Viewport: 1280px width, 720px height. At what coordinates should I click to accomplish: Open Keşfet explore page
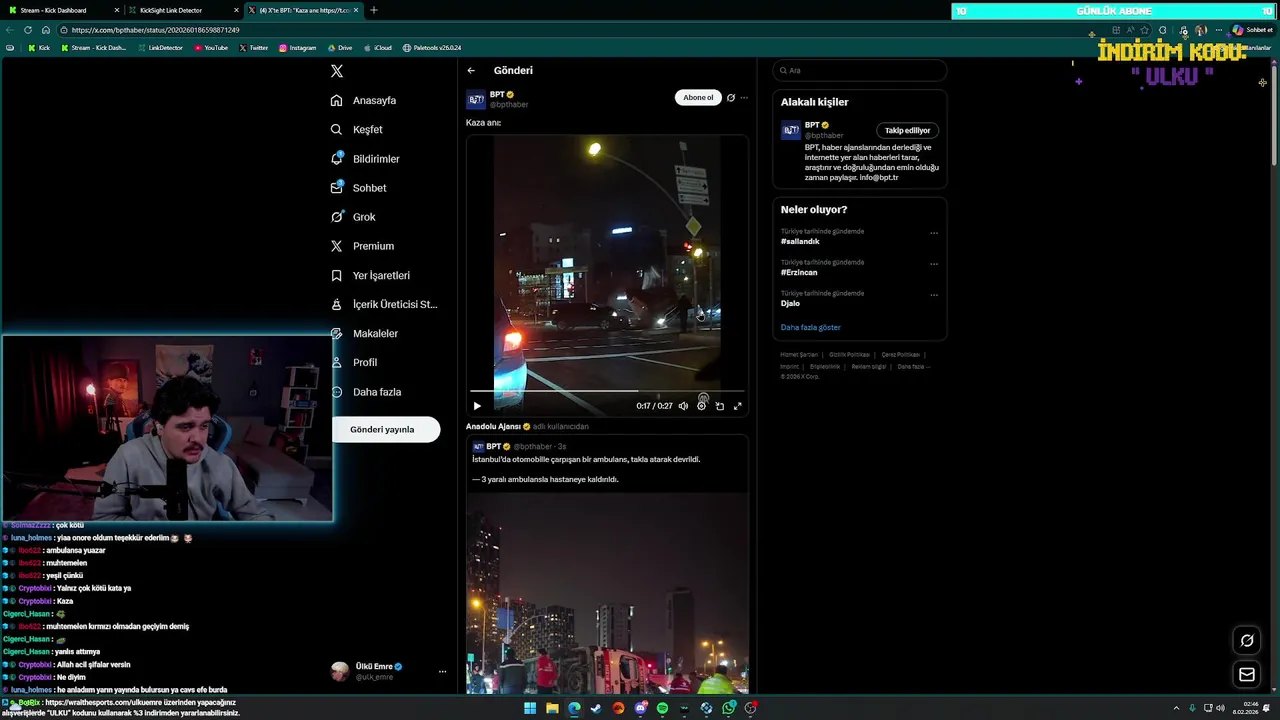357,129
